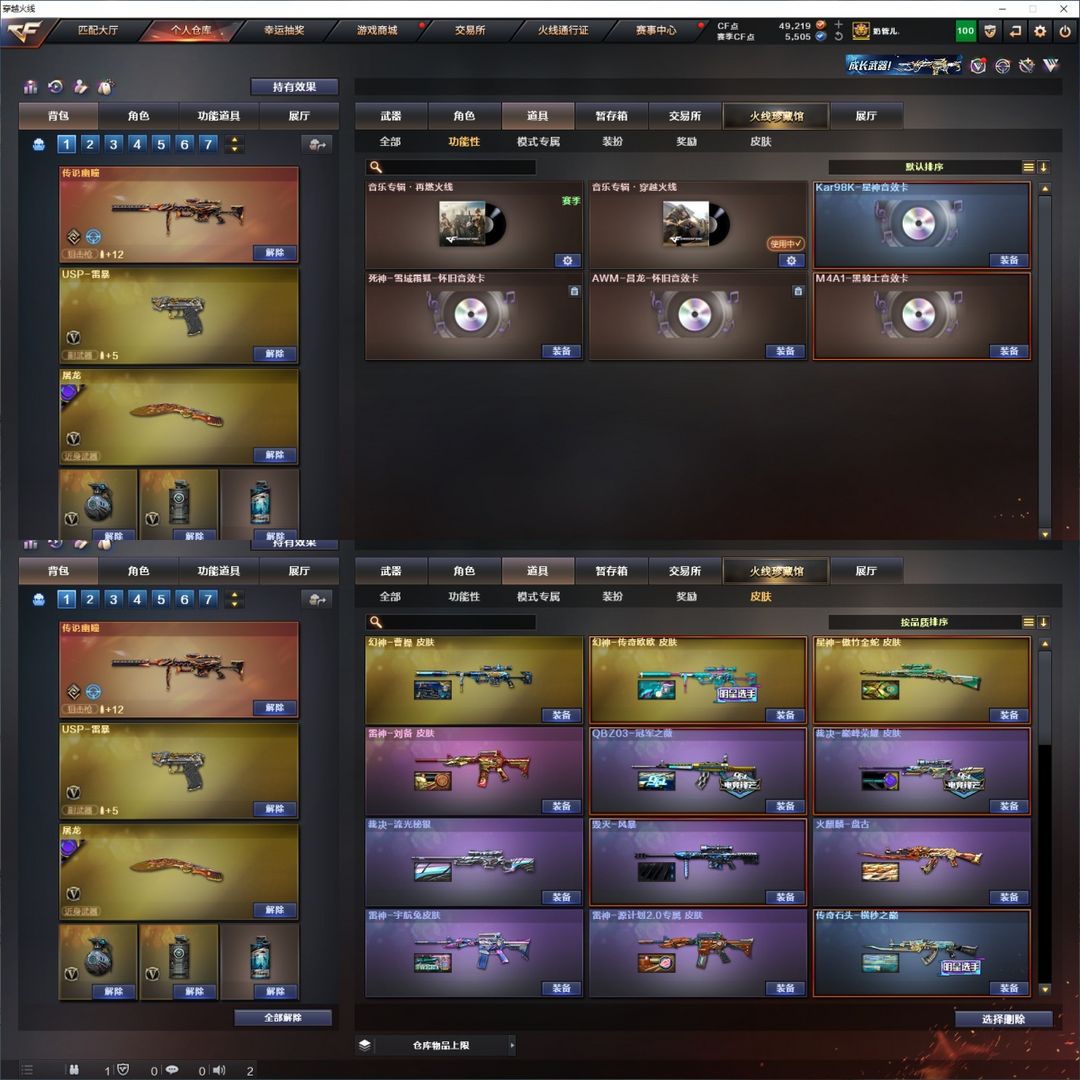Click the V shield icon in the status bar

click(123, 1070)
